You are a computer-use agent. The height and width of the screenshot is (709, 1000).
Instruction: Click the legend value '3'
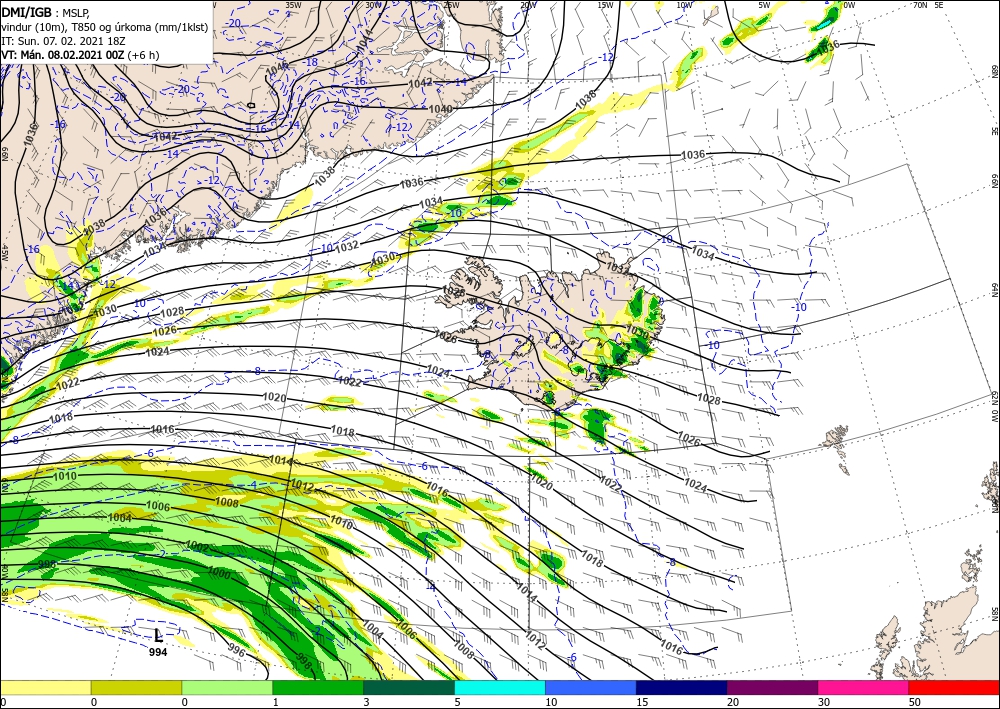point(367,702)
